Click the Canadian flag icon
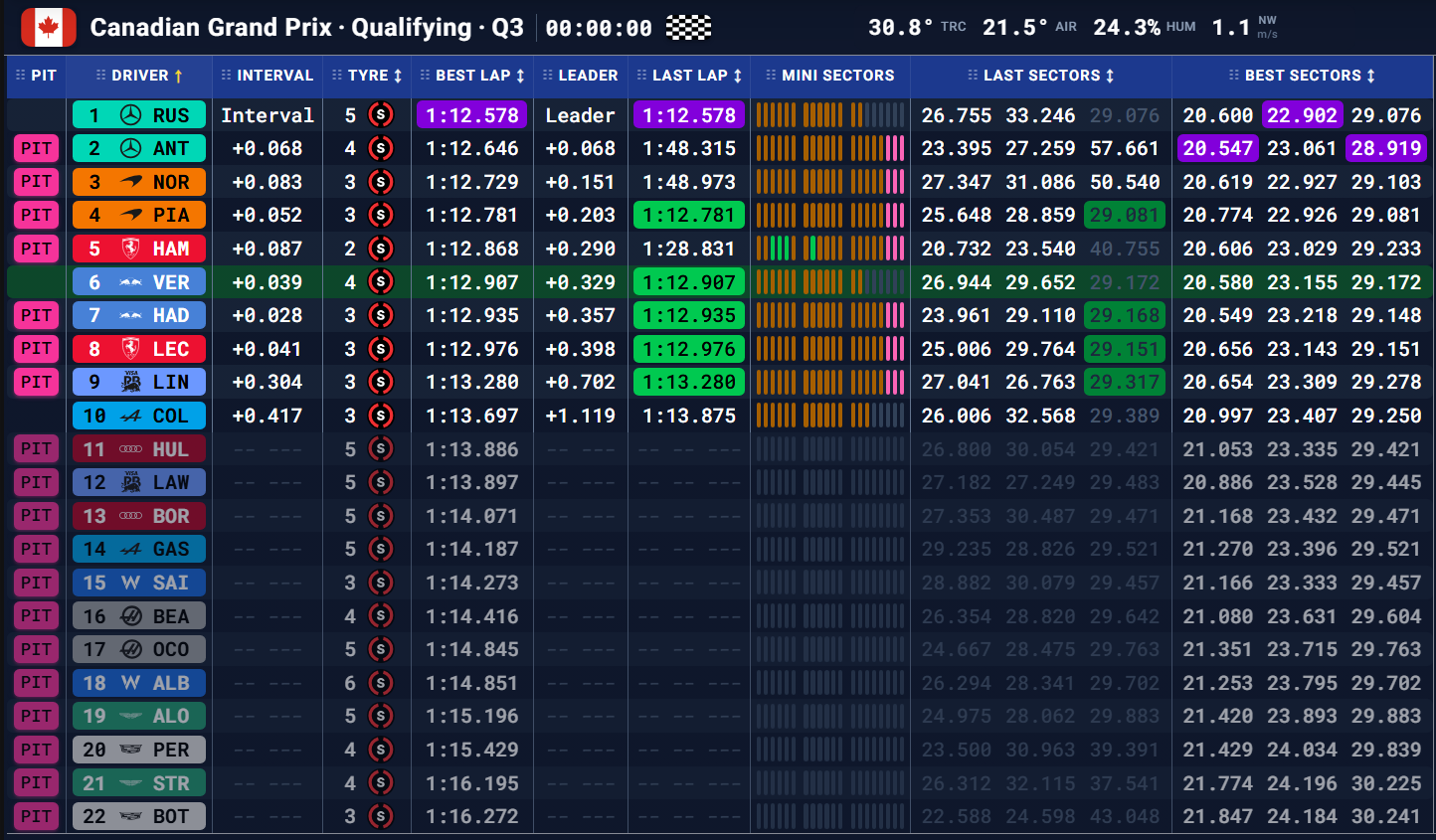 48,28
